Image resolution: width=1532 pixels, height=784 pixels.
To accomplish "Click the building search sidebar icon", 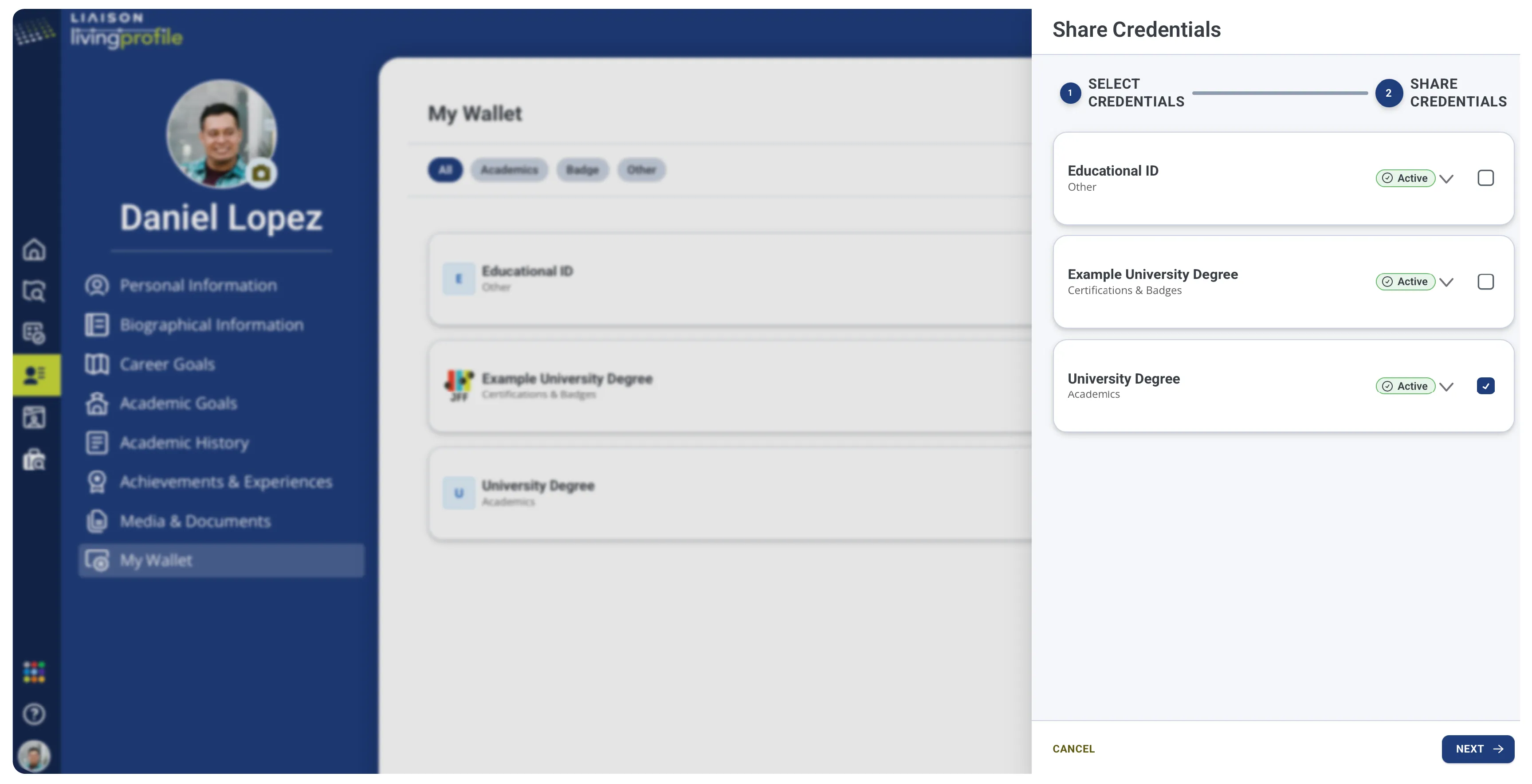I will 34,459.
